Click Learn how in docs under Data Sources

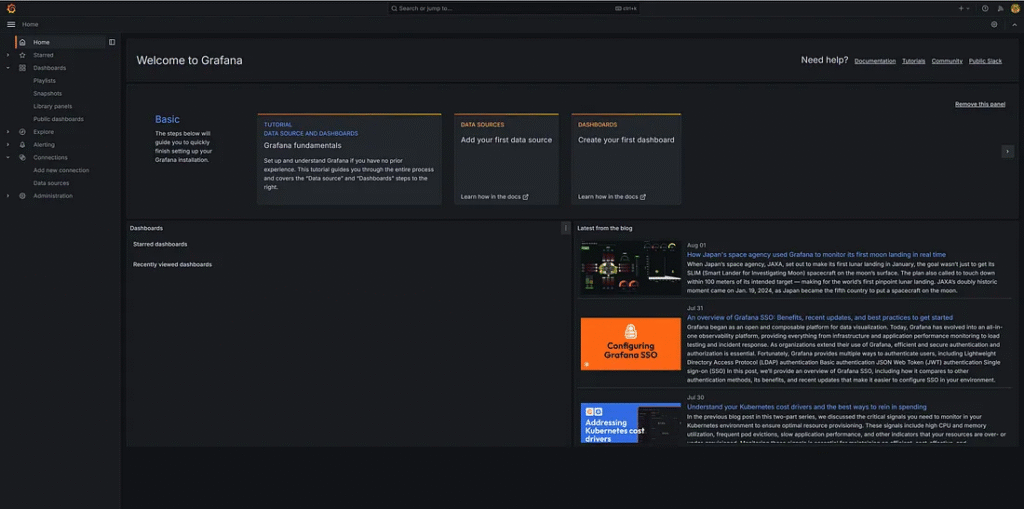(x=494, y=197)
